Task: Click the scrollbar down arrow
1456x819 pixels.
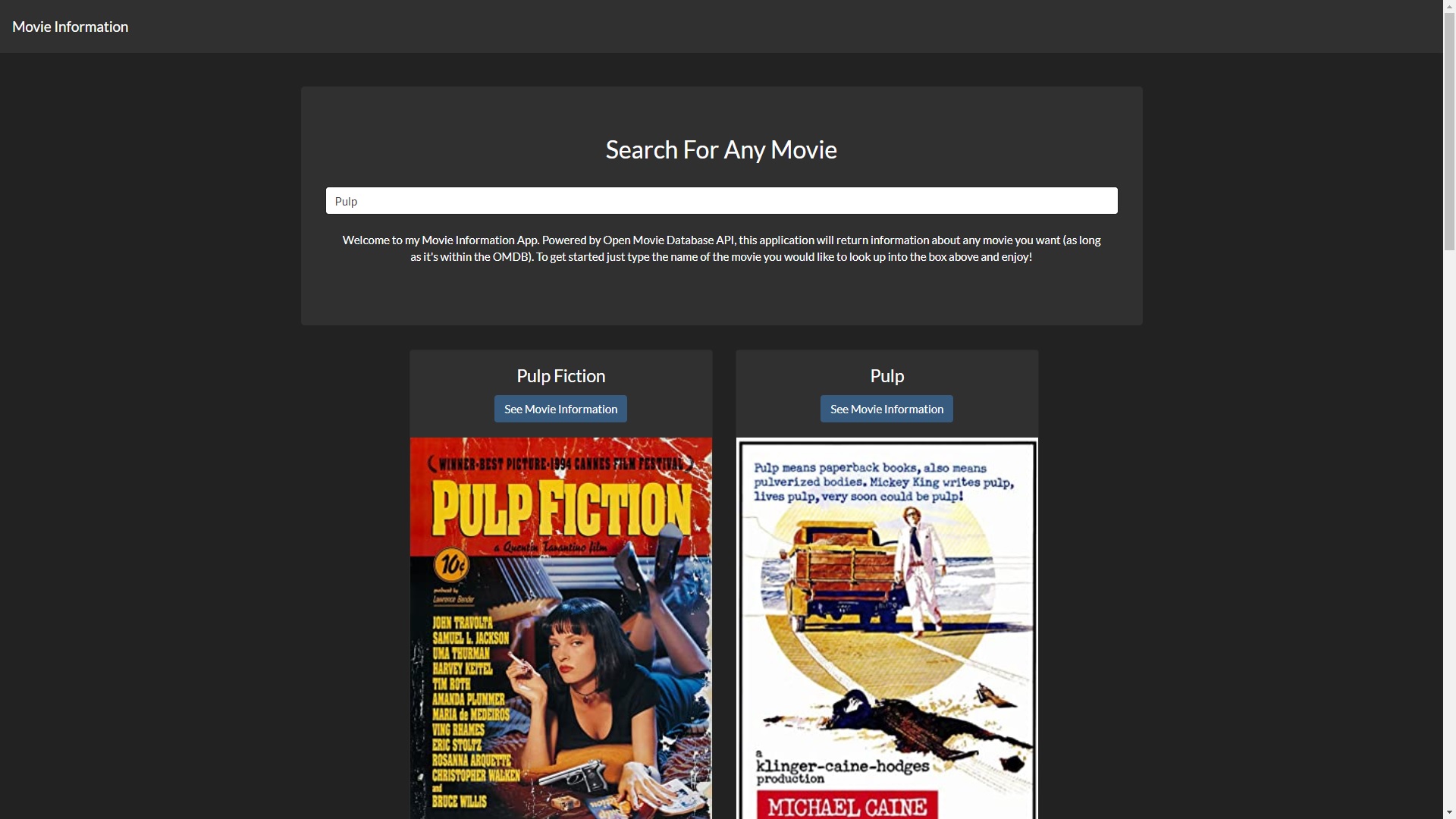Action: click(1449, 812)
